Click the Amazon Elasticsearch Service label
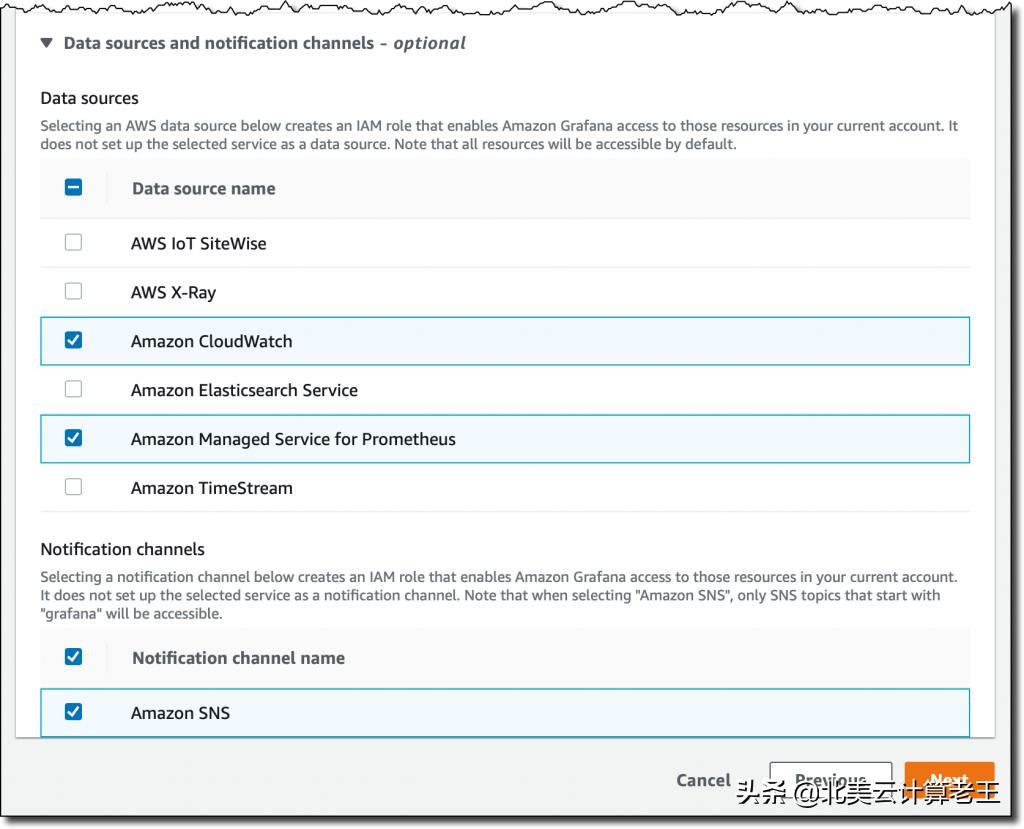 click(x=244, y=390)
